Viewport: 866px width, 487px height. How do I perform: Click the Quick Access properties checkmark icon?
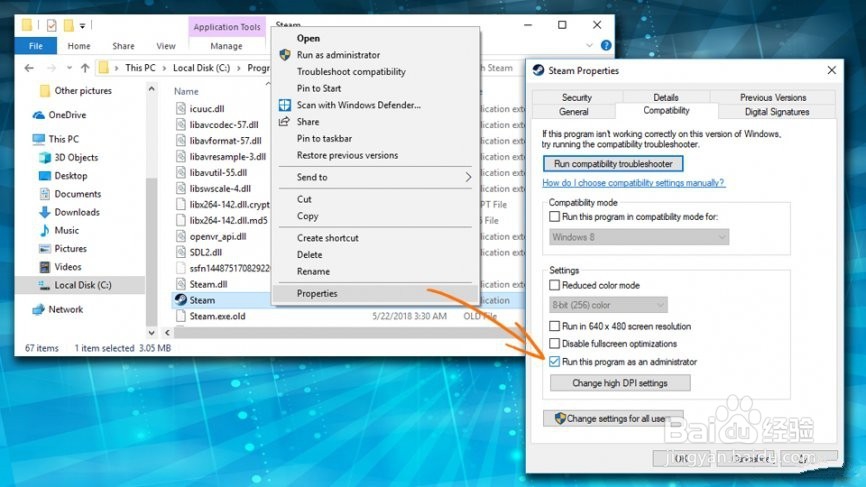coord(51,25)
